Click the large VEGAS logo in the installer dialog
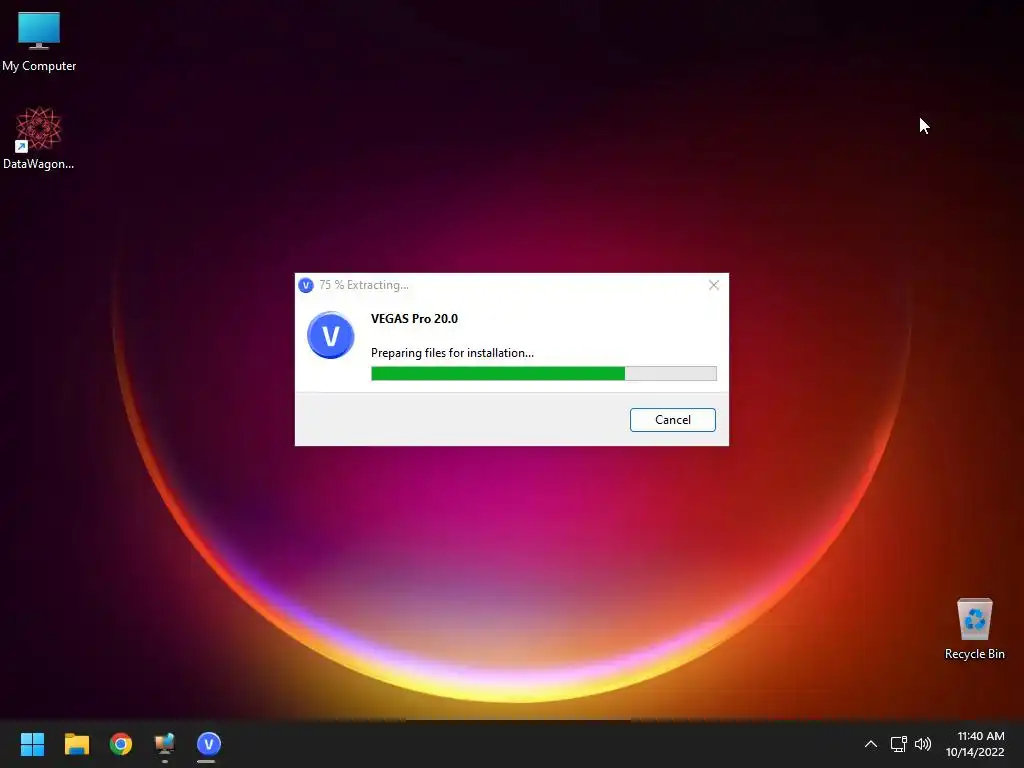The width and height of the screenshot is (1024, 768). (330, 335)
